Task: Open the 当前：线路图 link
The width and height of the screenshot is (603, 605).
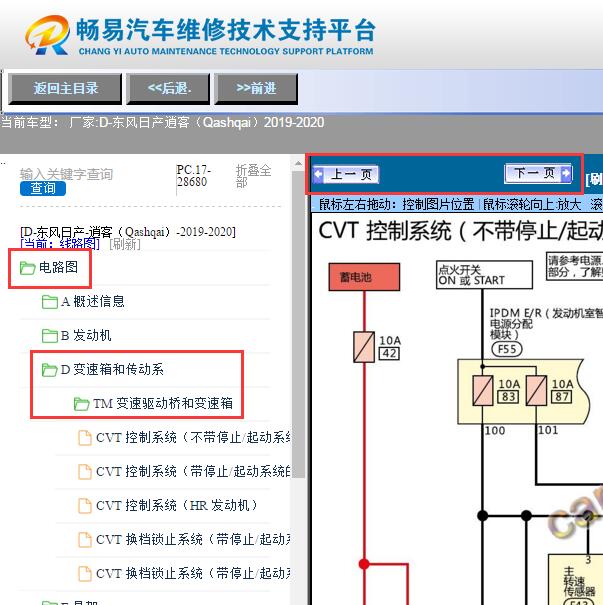Action: click(x=60, y=244)
